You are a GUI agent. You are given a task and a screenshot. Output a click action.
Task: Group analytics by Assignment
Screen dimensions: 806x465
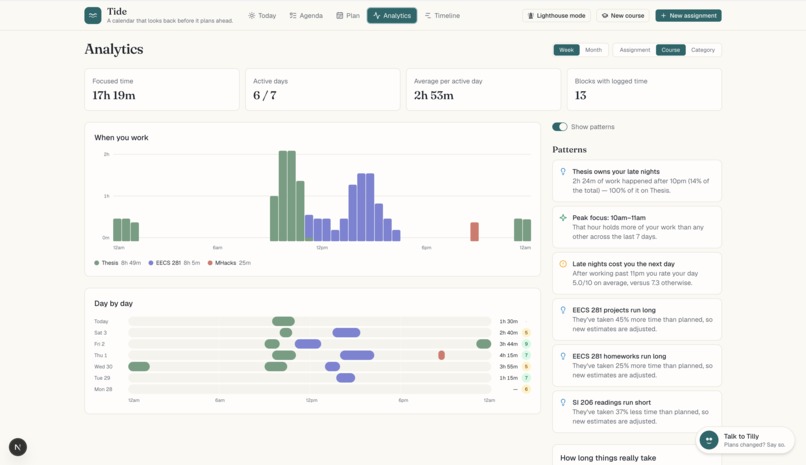[x=634, y=50]
